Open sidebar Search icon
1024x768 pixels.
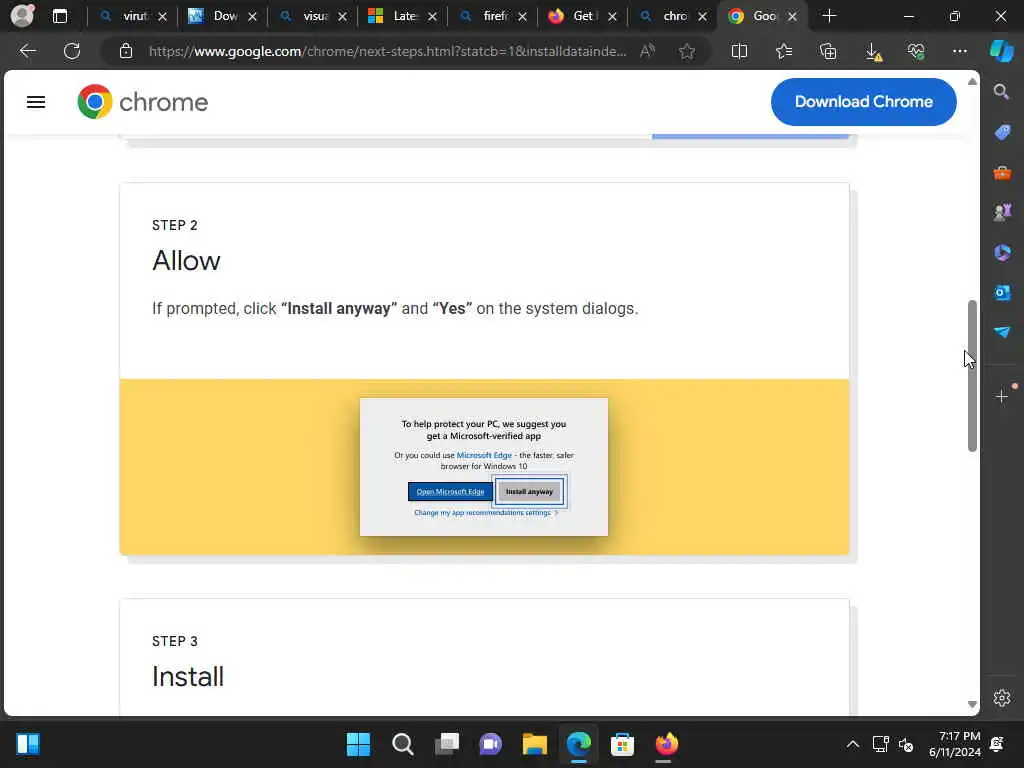point(1002,91)
